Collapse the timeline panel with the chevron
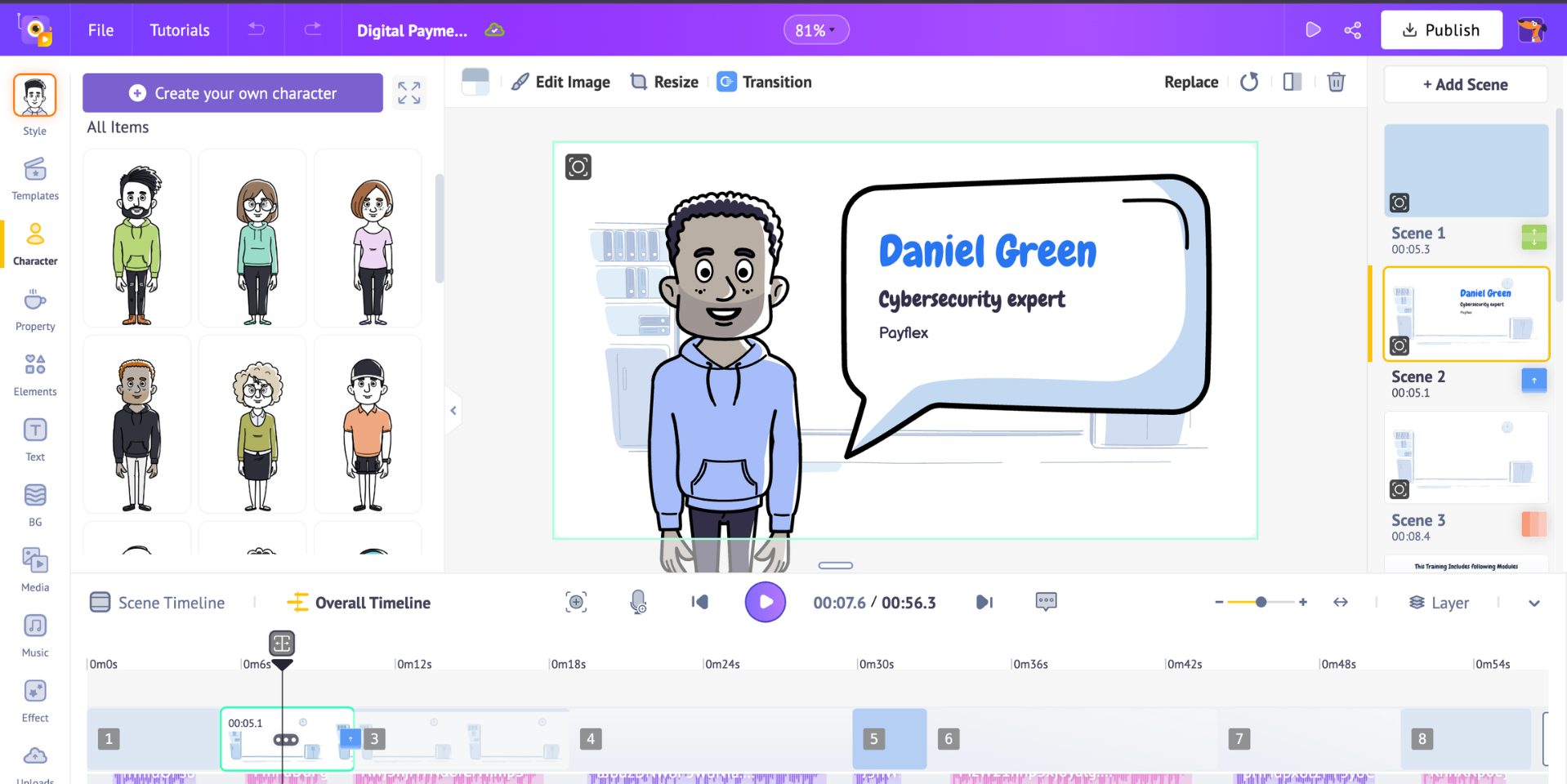 [x=1534, y=604]
